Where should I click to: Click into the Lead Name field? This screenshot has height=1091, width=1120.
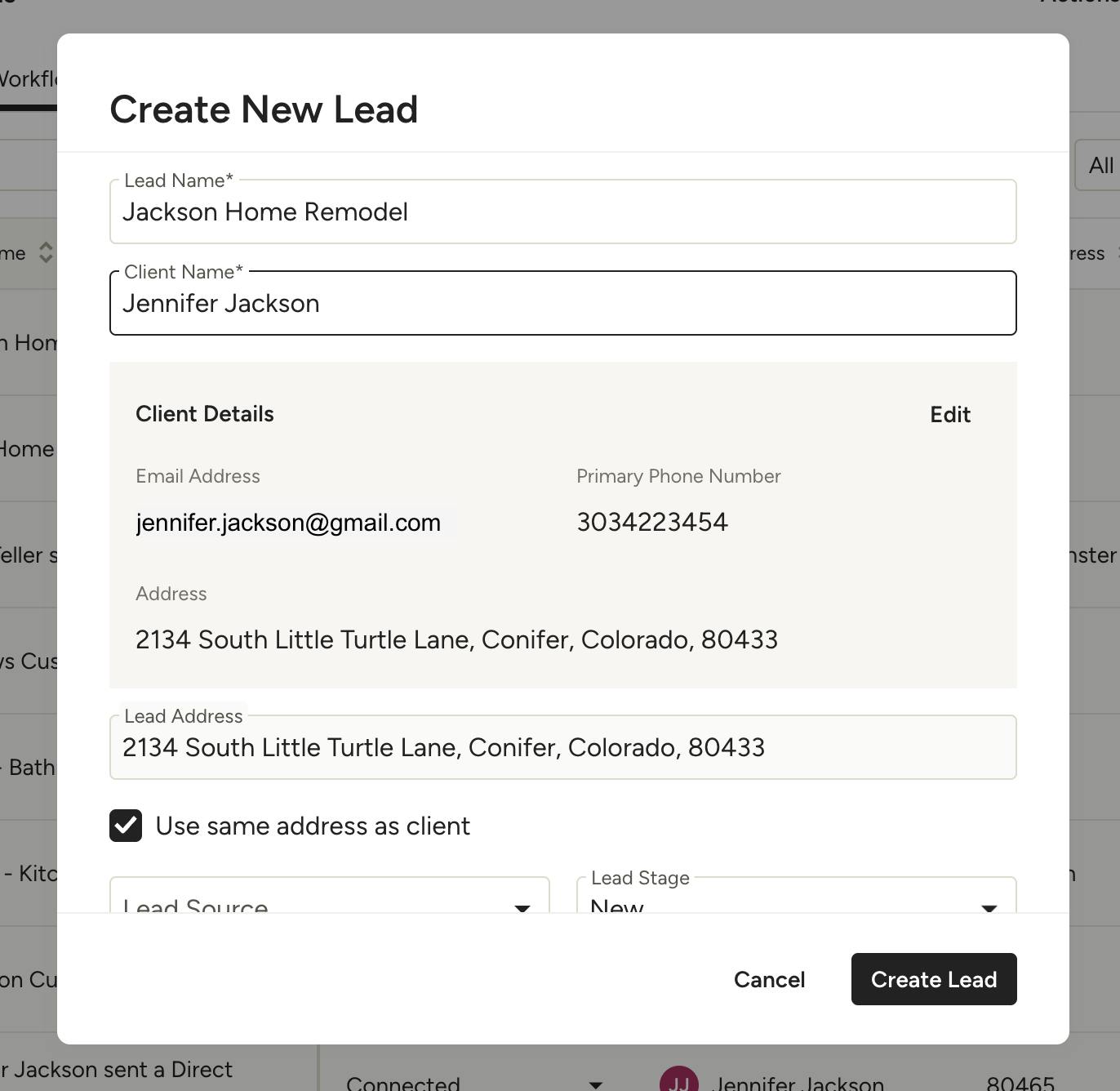pyautogui.click(x=562, y=212)
